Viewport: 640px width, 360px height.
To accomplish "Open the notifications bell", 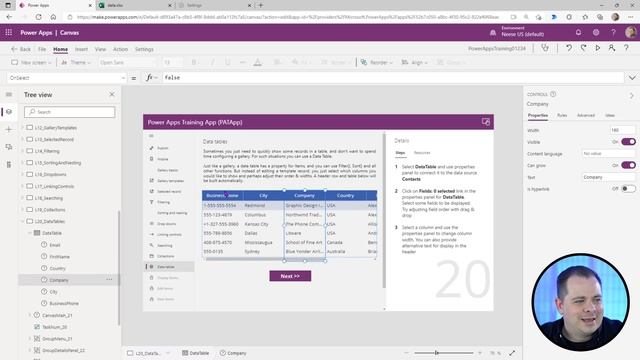I will (578, 32).
